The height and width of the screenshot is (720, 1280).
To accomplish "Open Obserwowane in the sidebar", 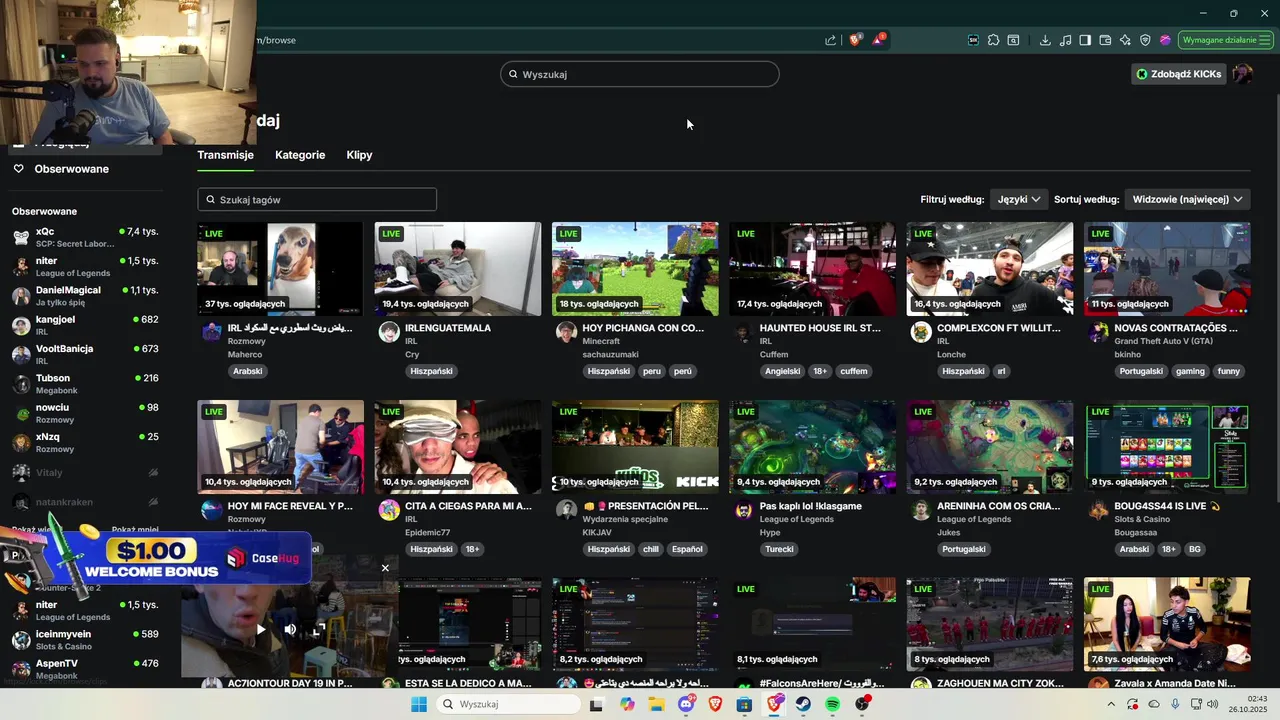I will 71,169.
